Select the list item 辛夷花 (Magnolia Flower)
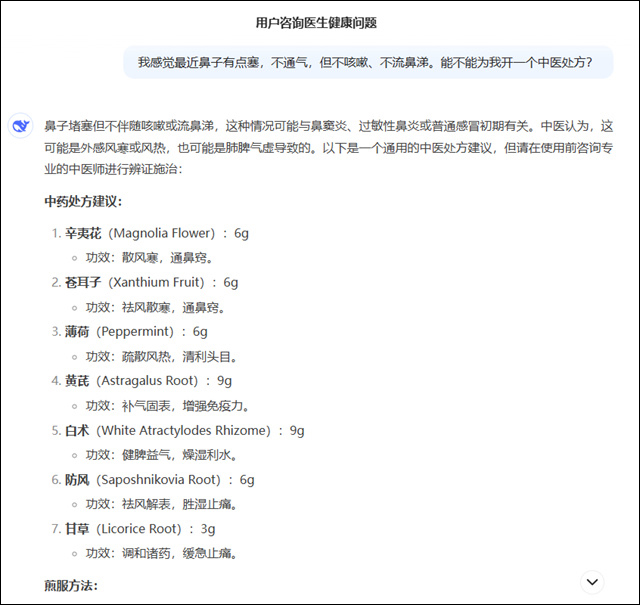 (150, 233)
